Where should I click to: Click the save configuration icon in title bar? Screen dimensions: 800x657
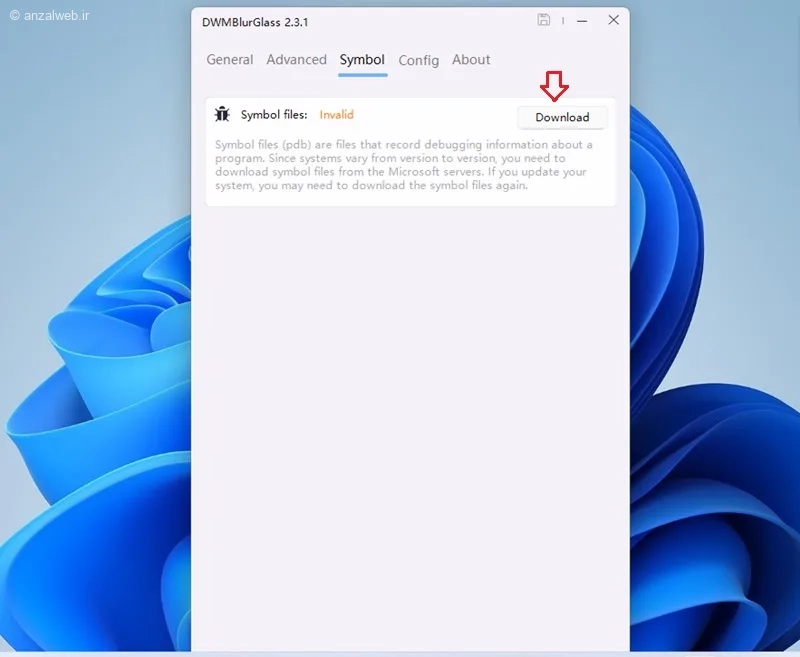pos(544,20)
